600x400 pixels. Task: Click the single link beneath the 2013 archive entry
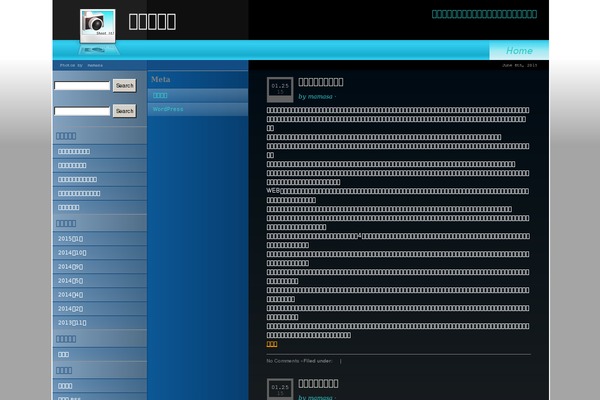pyautogui.click(x=63, y=354)
